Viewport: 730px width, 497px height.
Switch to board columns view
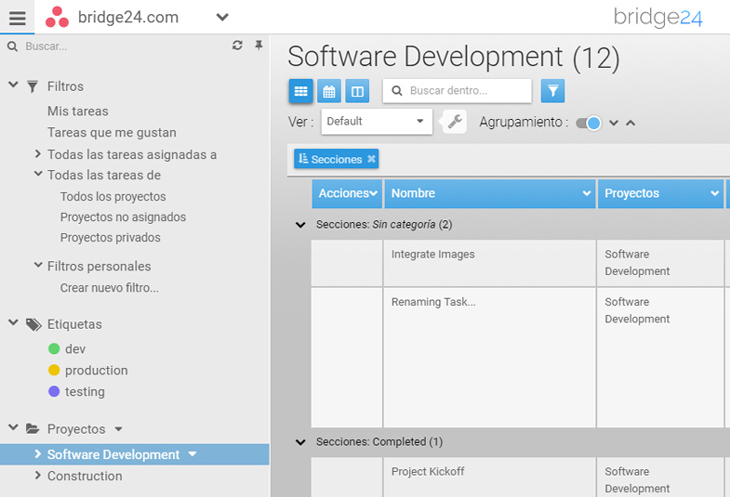point(358,91)
